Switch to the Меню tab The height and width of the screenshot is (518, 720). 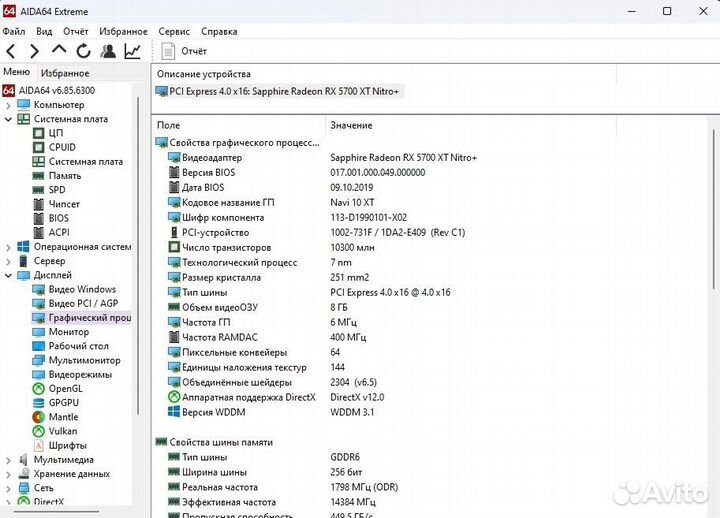(x=17, y=72)
